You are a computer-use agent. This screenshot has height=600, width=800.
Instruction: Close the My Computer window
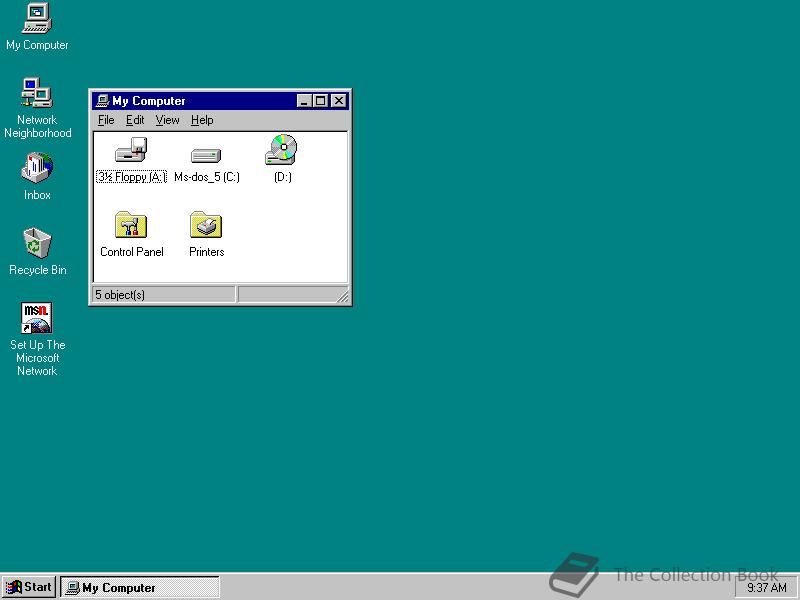pos(339,101)
